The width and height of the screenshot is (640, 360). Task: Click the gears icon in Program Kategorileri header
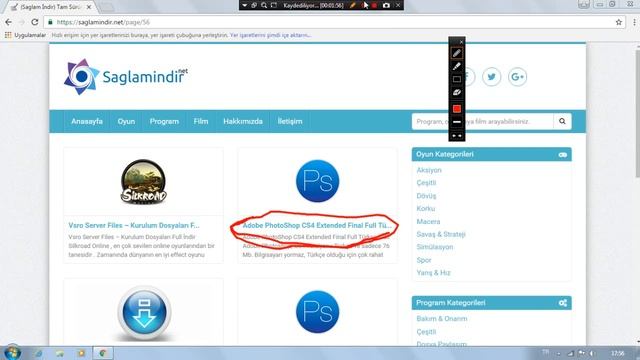563,303
